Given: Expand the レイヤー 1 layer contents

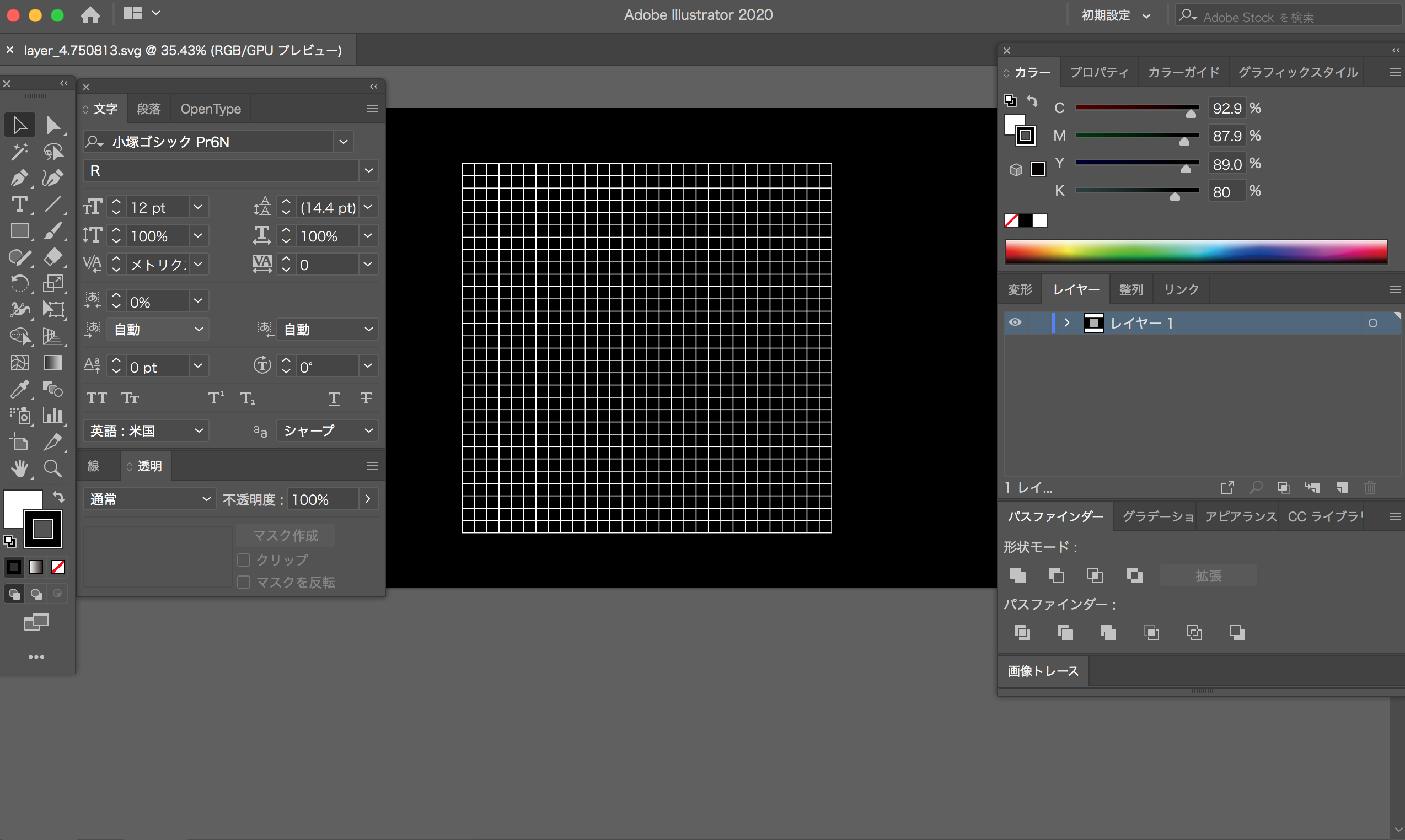Looking at the screenshot, I should (1067, 322).
